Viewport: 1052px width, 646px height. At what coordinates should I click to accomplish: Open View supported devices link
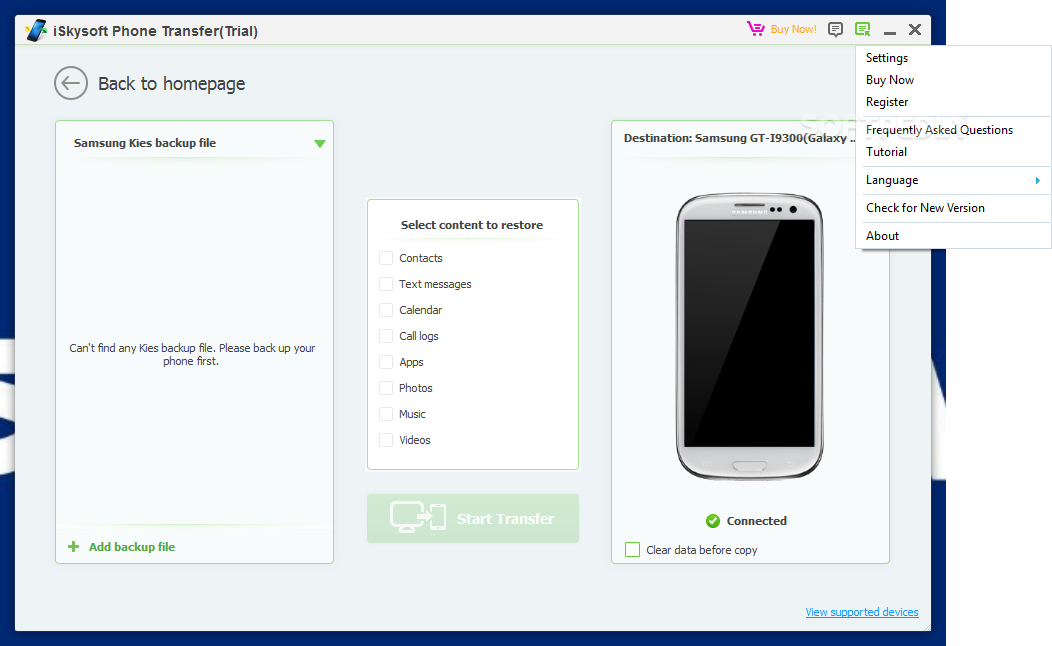coord(861,612)
